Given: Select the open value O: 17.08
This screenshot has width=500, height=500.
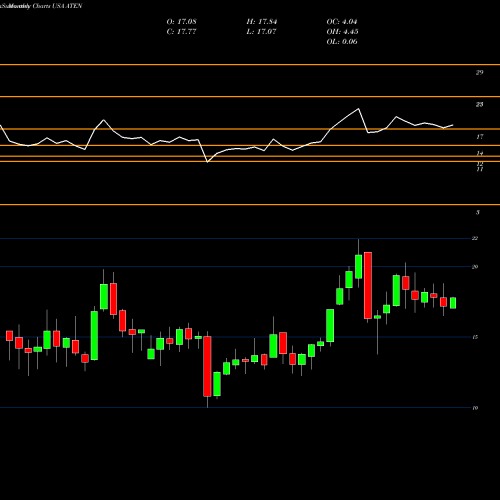Looking at the screenshot, I should [181, 22].
